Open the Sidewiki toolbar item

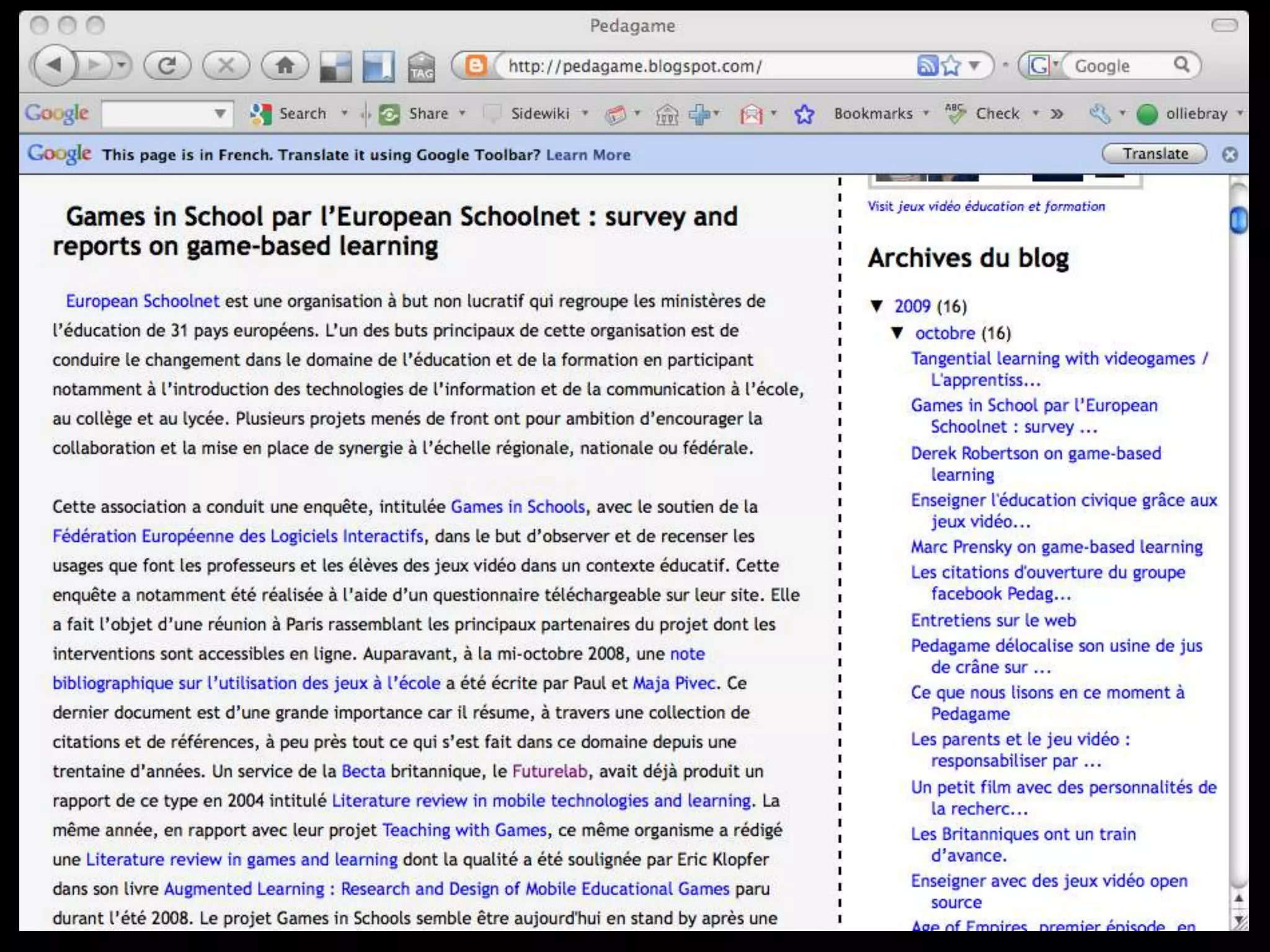[540, 114]
